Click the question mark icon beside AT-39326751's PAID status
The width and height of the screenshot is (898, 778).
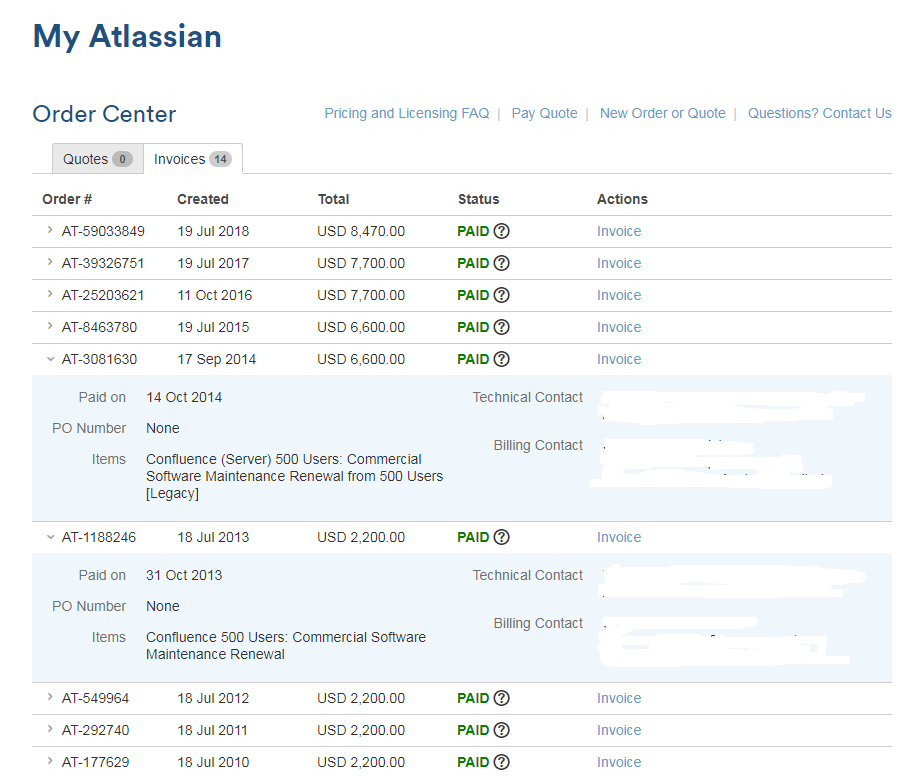[501, 263]
